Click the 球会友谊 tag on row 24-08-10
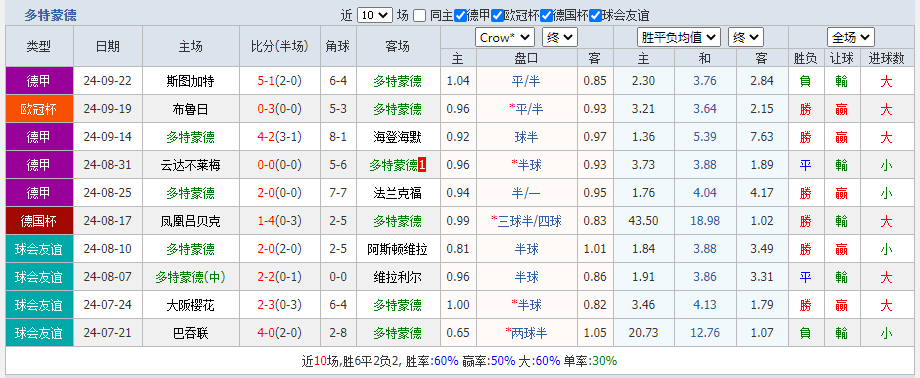The image size is (920, 378). tap(39, 249)
